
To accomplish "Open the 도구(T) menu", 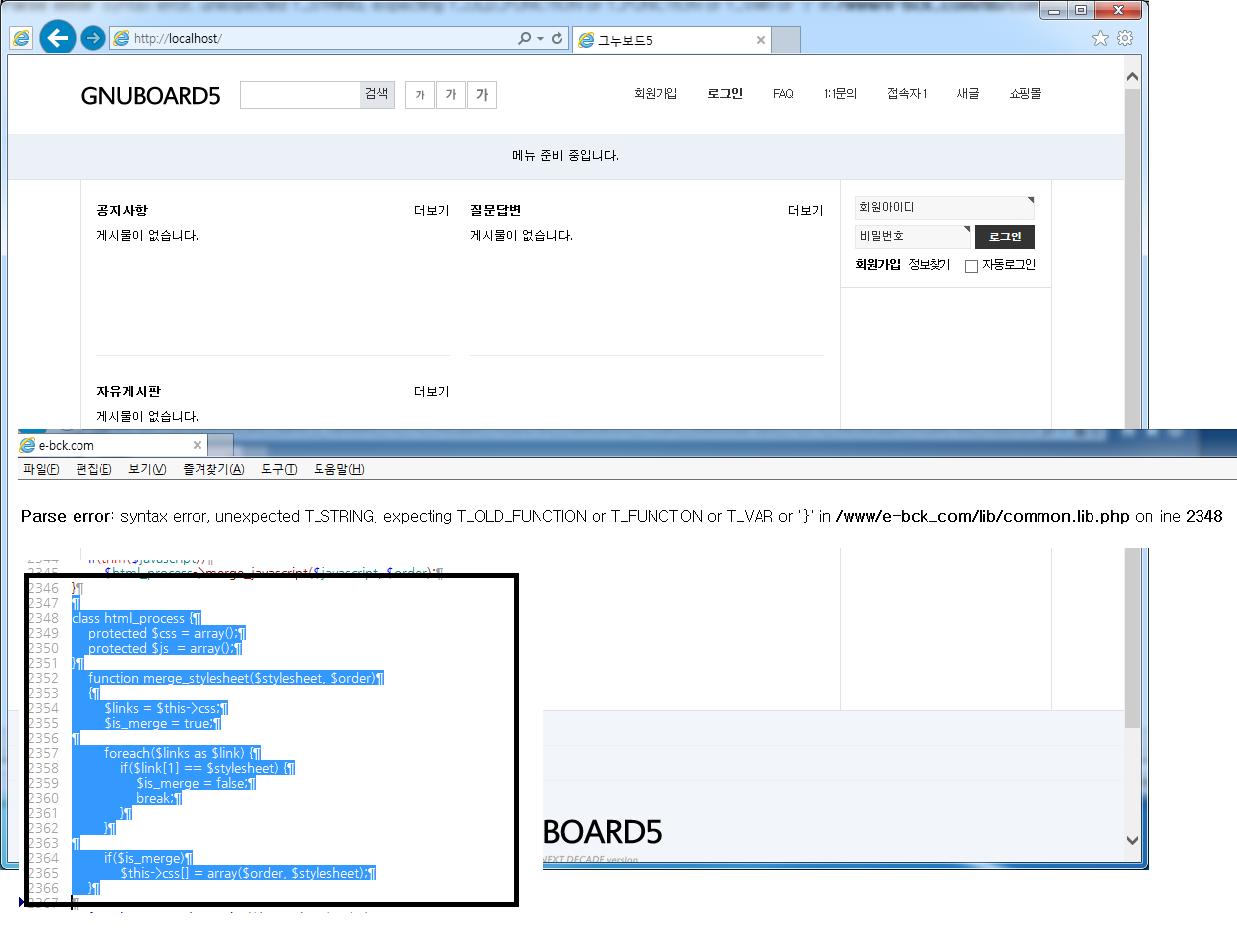I will pos(280,470).
